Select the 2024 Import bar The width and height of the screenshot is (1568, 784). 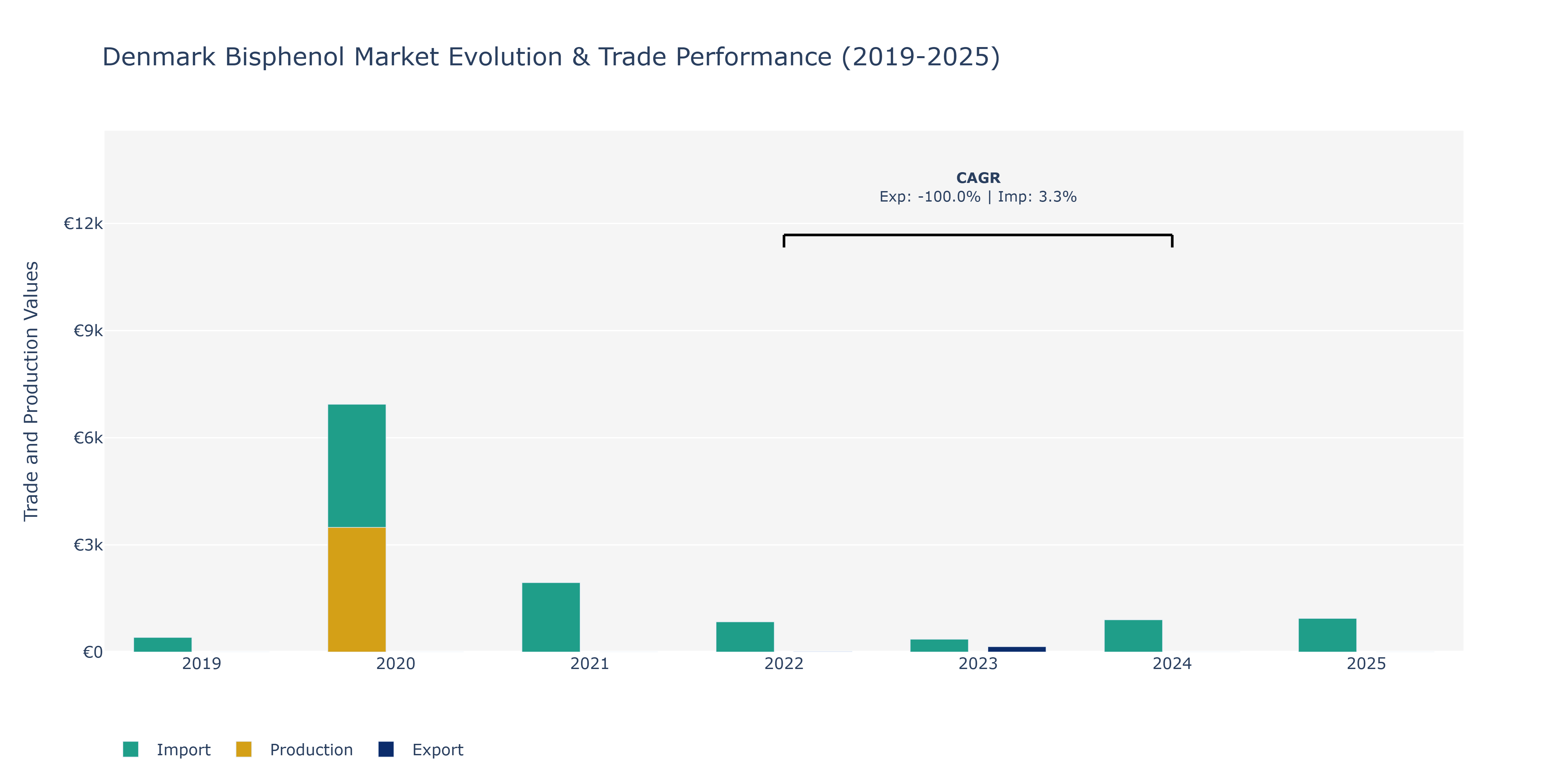[x=1134, y=635]
